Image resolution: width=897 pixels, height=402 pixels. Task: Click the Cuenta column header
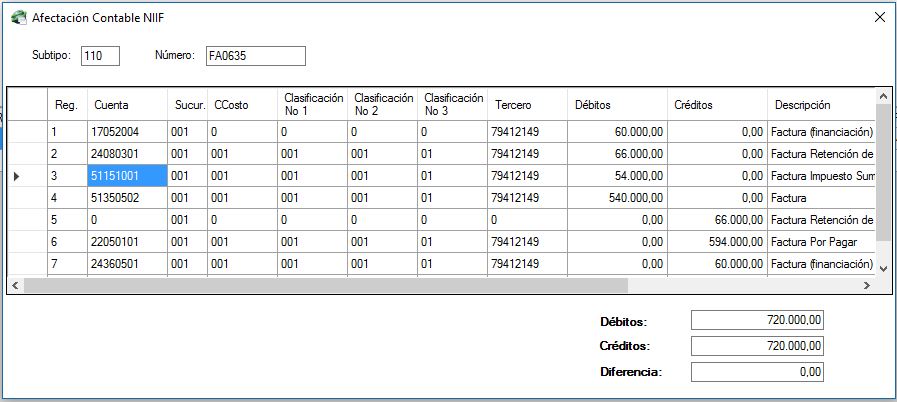(128, 105)
